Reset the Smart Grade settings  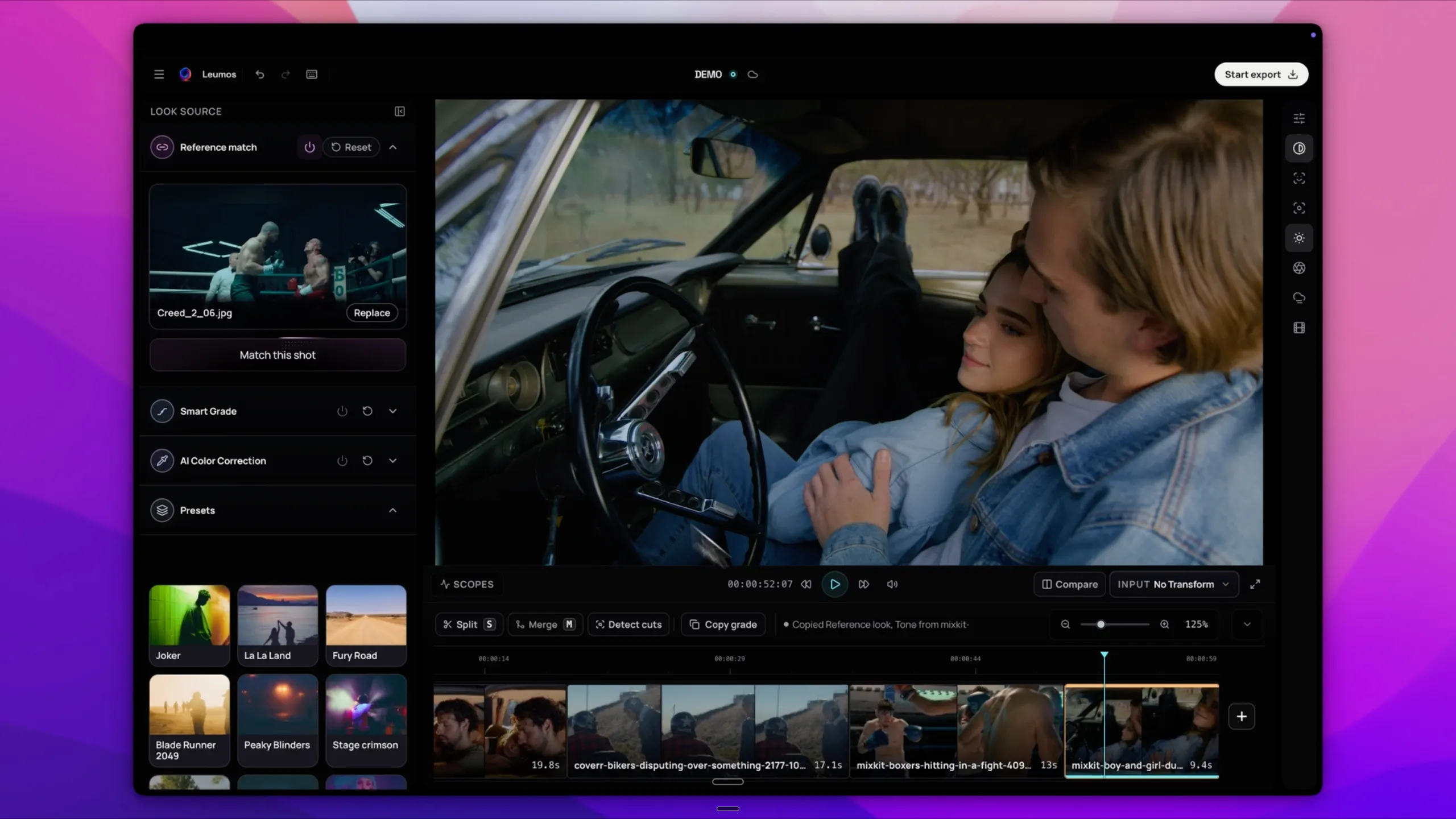coord(367,411)
